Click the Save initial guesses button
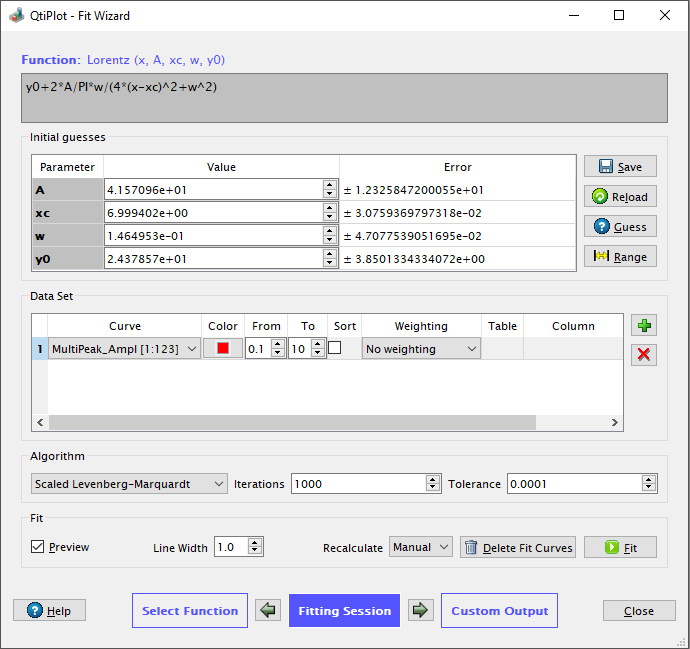Screen dimensions: 690x649 click(620, 167)
